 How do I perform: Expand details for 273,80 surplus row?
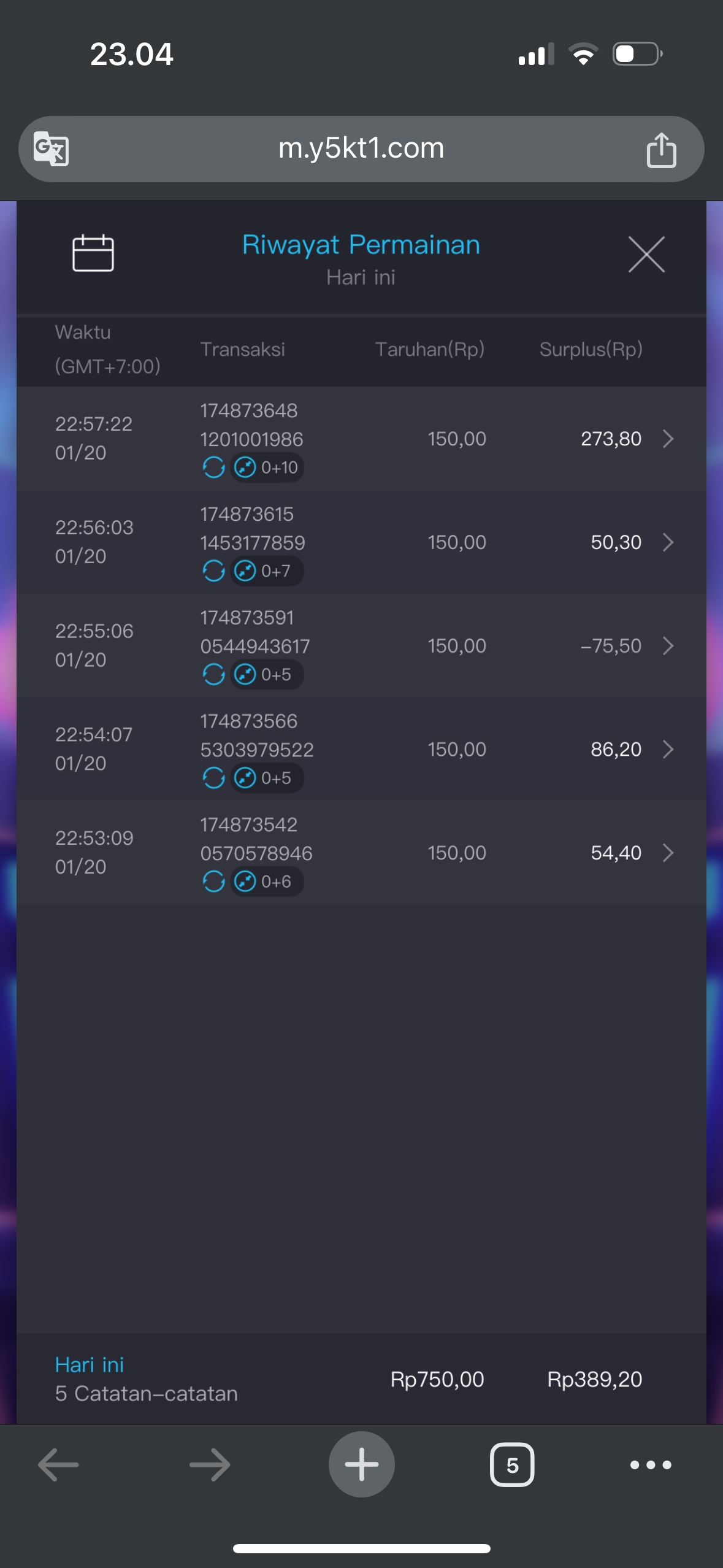point(668,439)
